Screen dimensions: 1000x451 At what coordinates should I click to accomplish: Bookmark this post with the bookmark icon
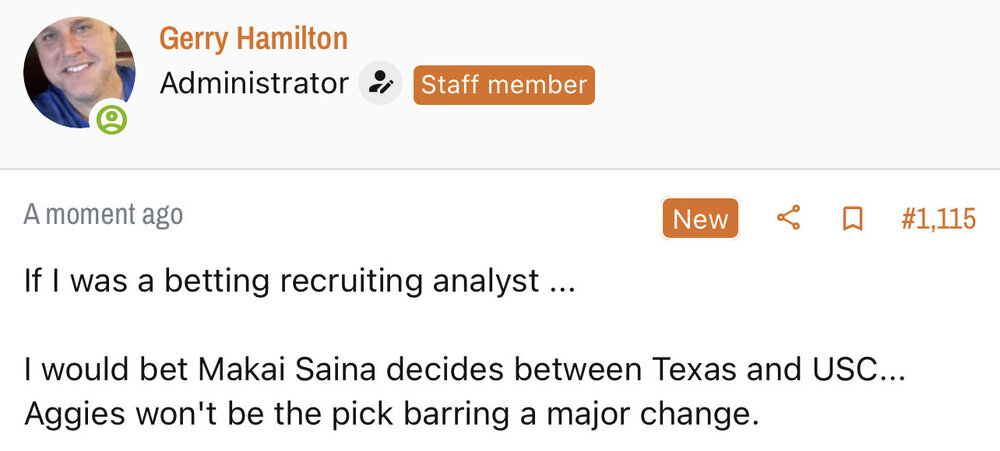tap(853, 219)
